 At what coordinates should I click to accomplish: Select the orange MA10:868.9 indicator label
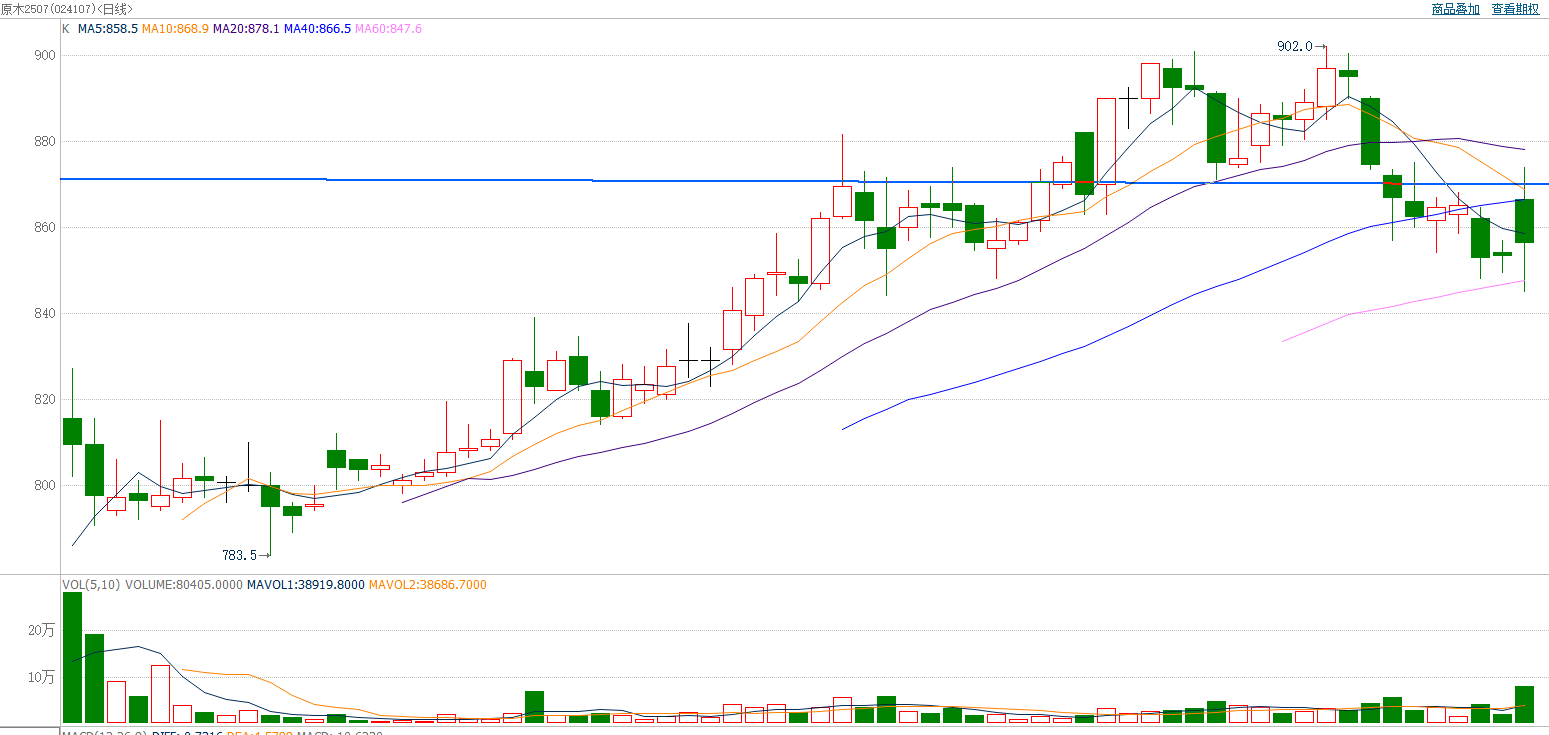coord(175,29)
